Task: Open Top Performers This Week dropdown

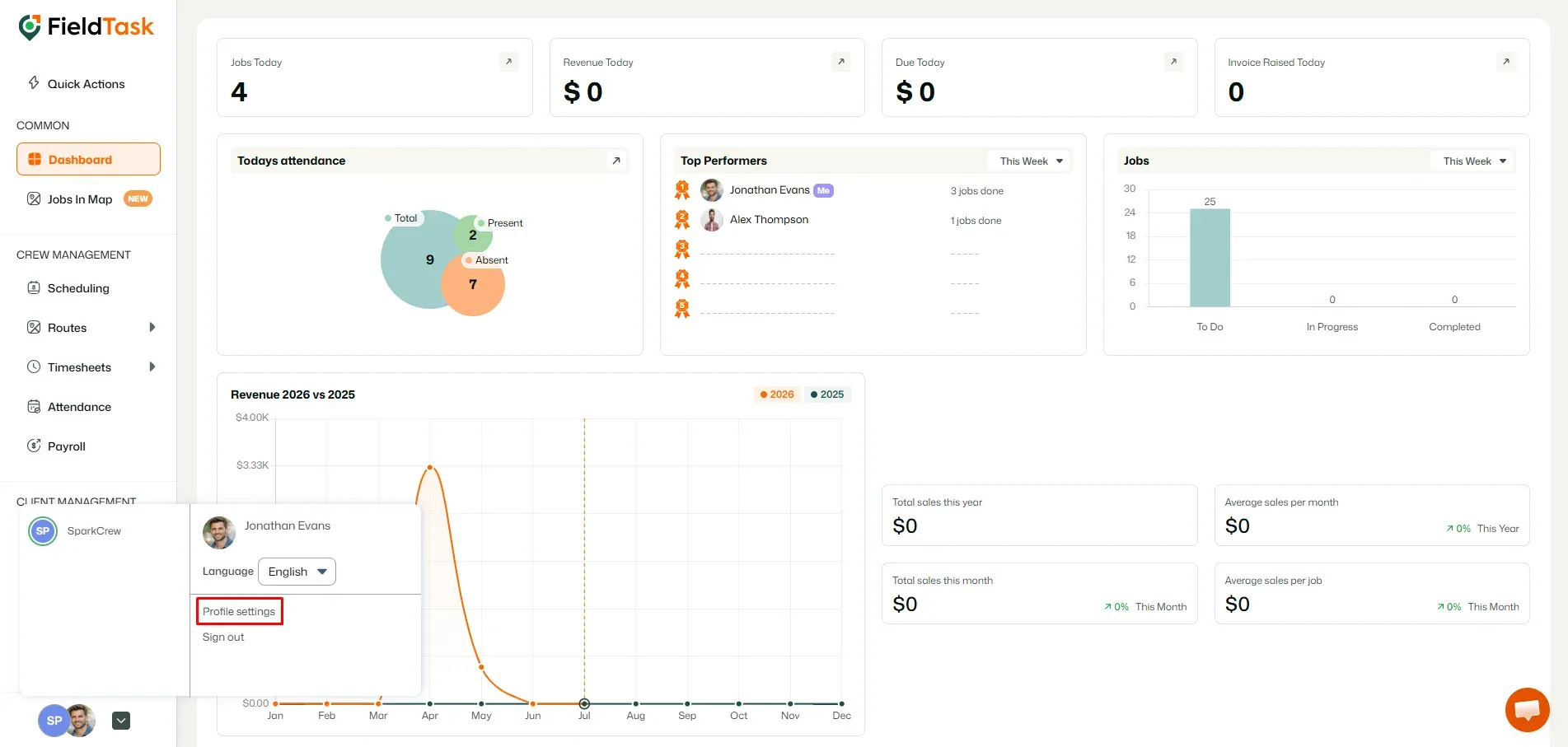Action: click(1031, 161)
